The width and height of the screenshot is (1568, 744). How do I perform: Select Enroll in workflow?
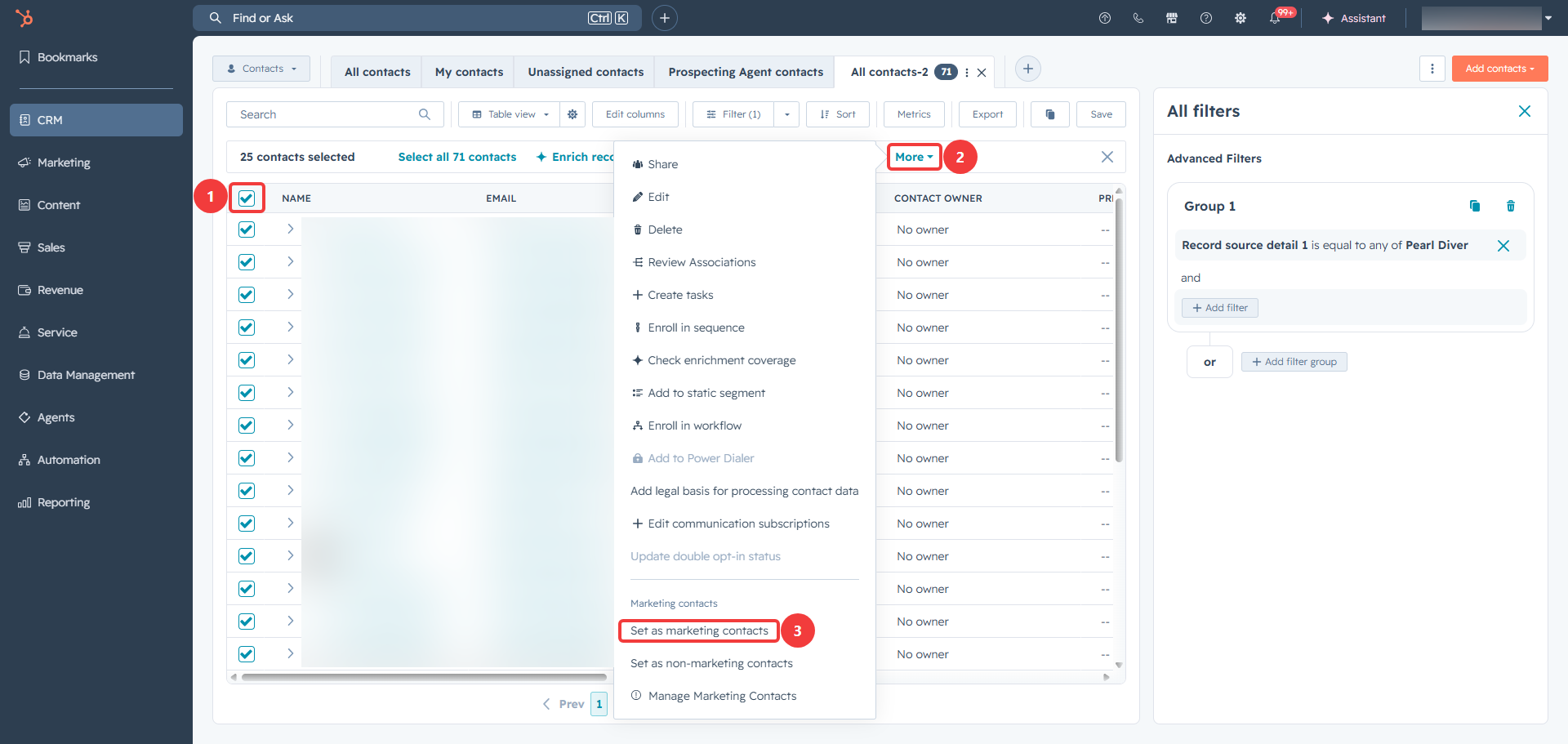[x=745, y=425]
